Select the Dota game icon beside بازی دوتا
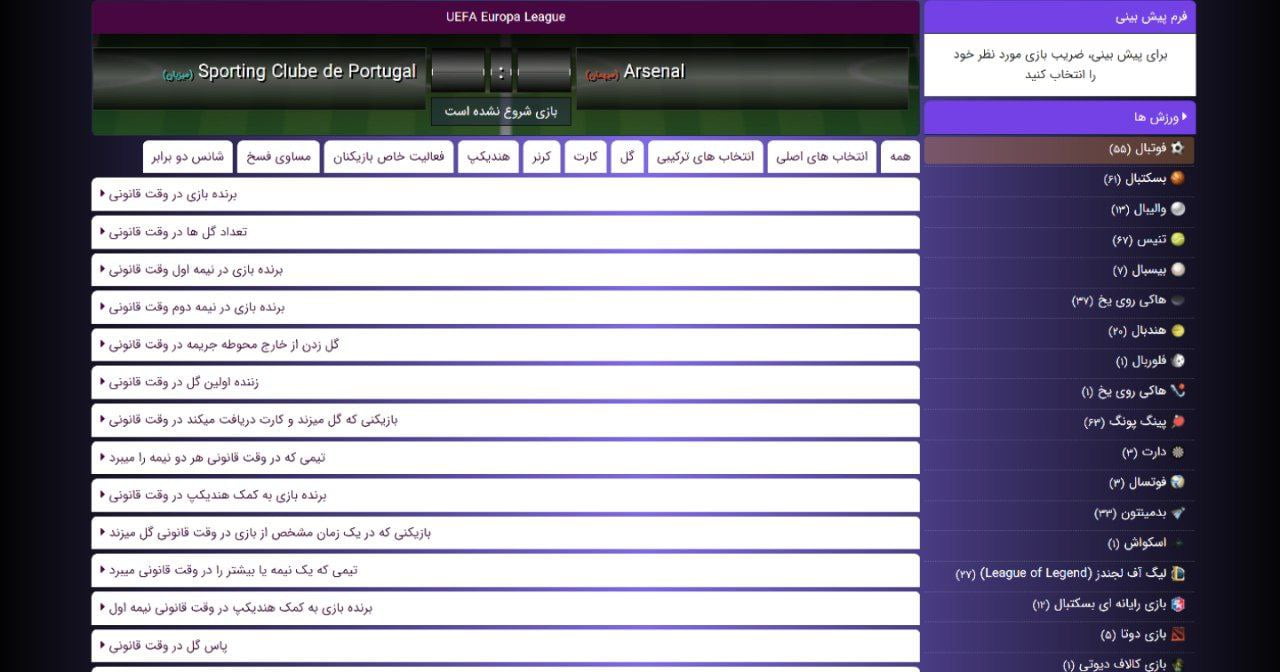 click(x=1177, y=634)
